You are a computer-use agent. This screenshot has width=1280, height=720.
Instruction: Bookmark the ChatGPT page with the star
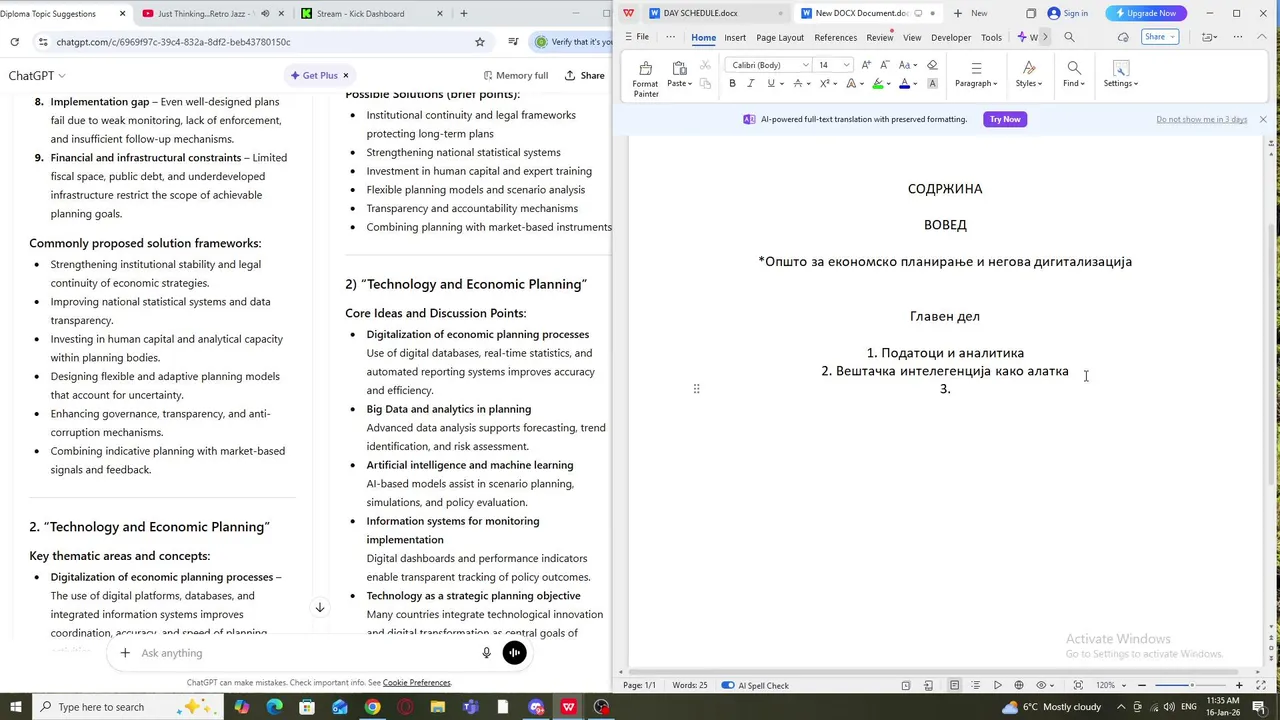click(x=480, y=42)
